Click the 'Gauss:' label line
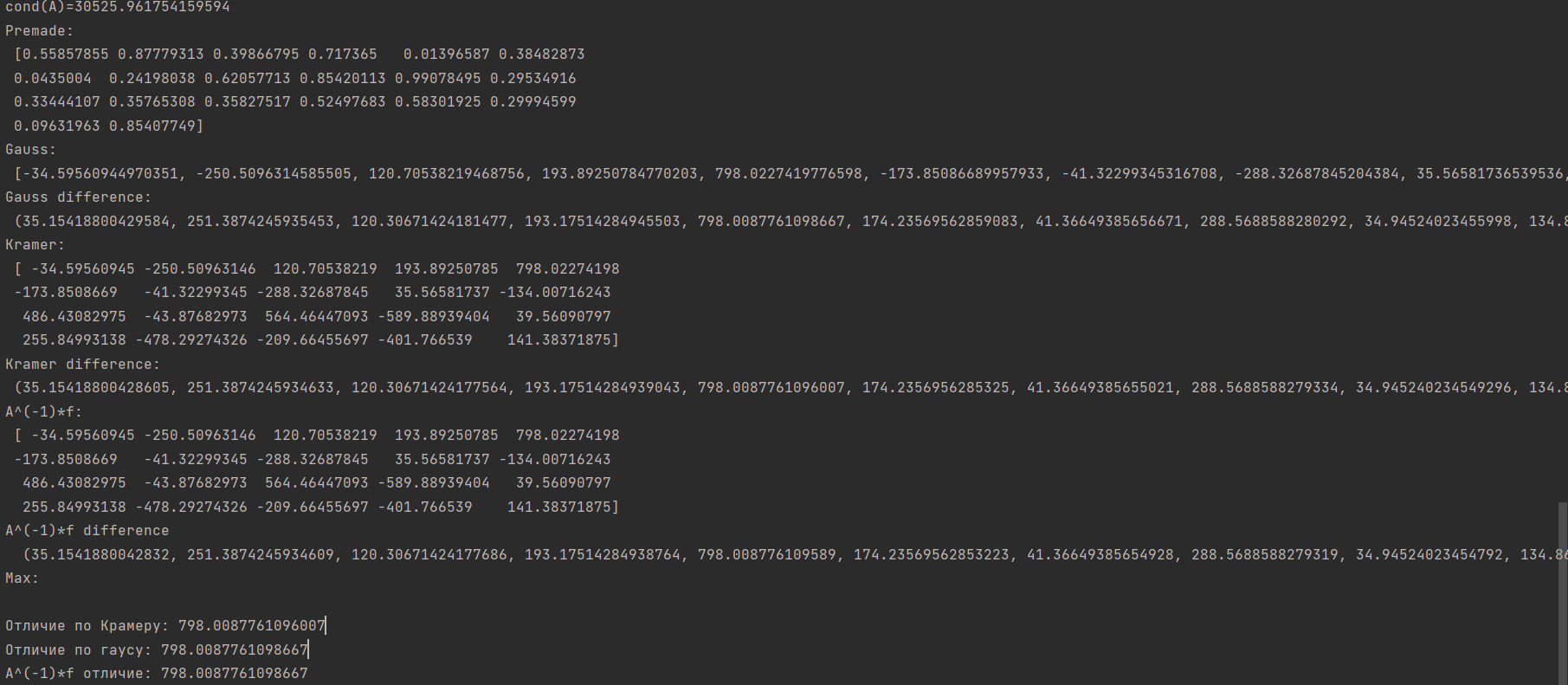1568x685 pixels. click(x=31, y=150)
